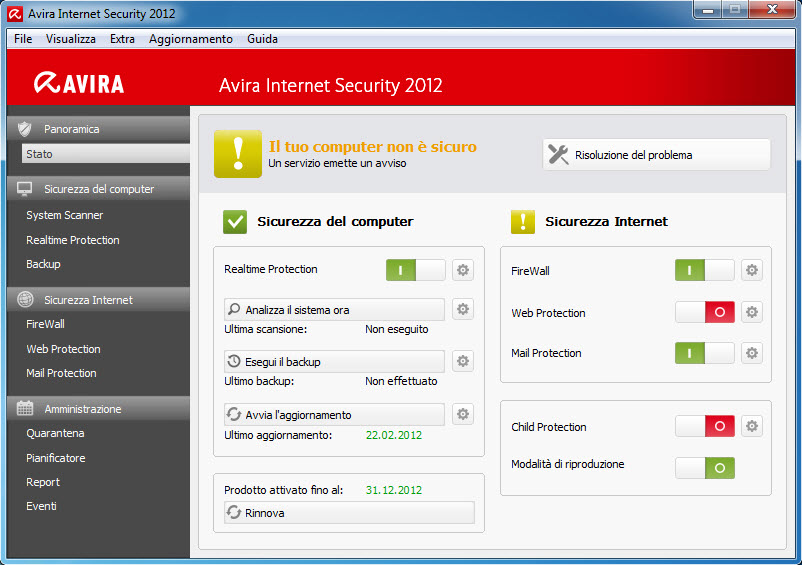Enable the Child Protection switch
This screenshot has width=802, height=565.
(705, 426)
